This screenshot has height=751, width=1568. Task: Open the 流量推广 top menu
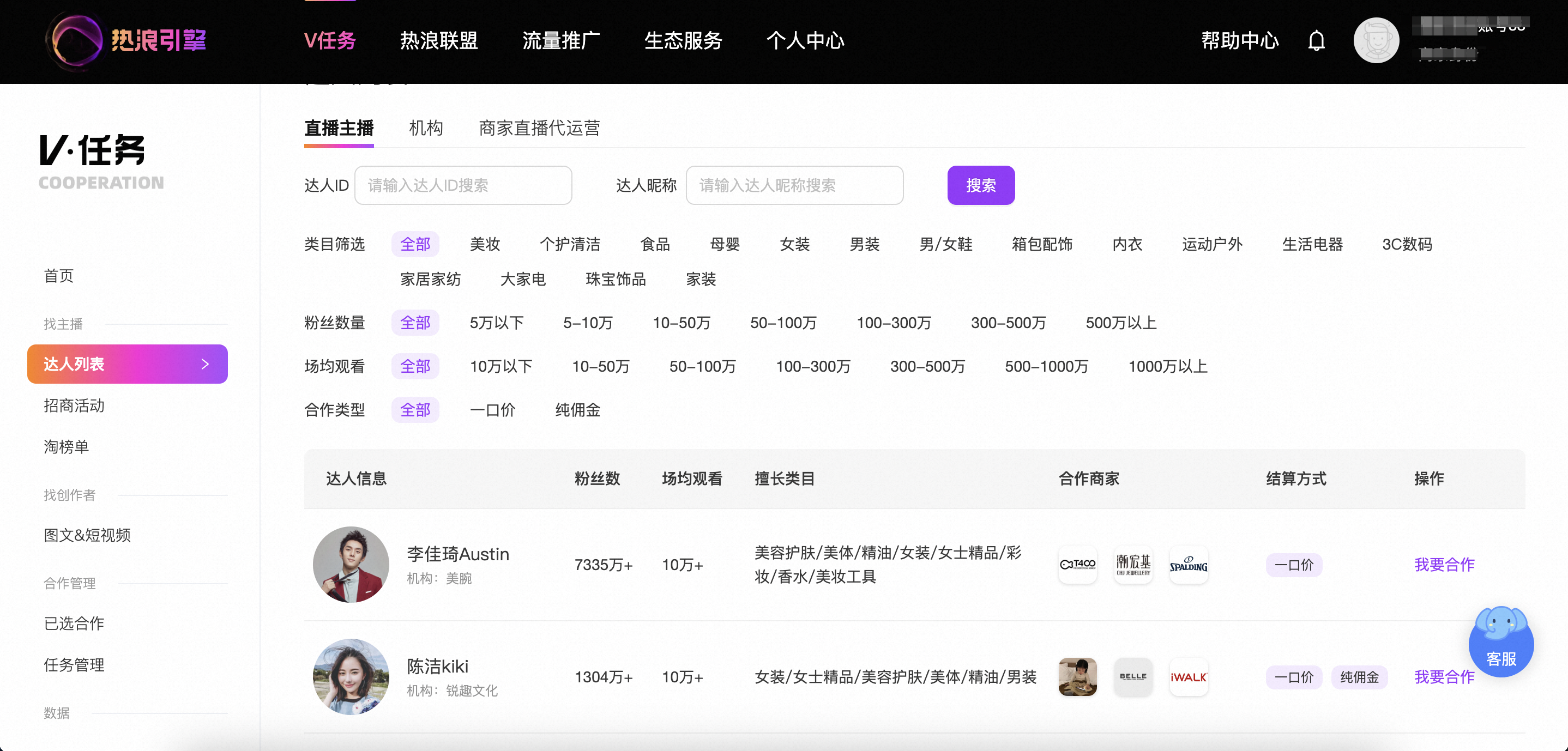[560, 41]
